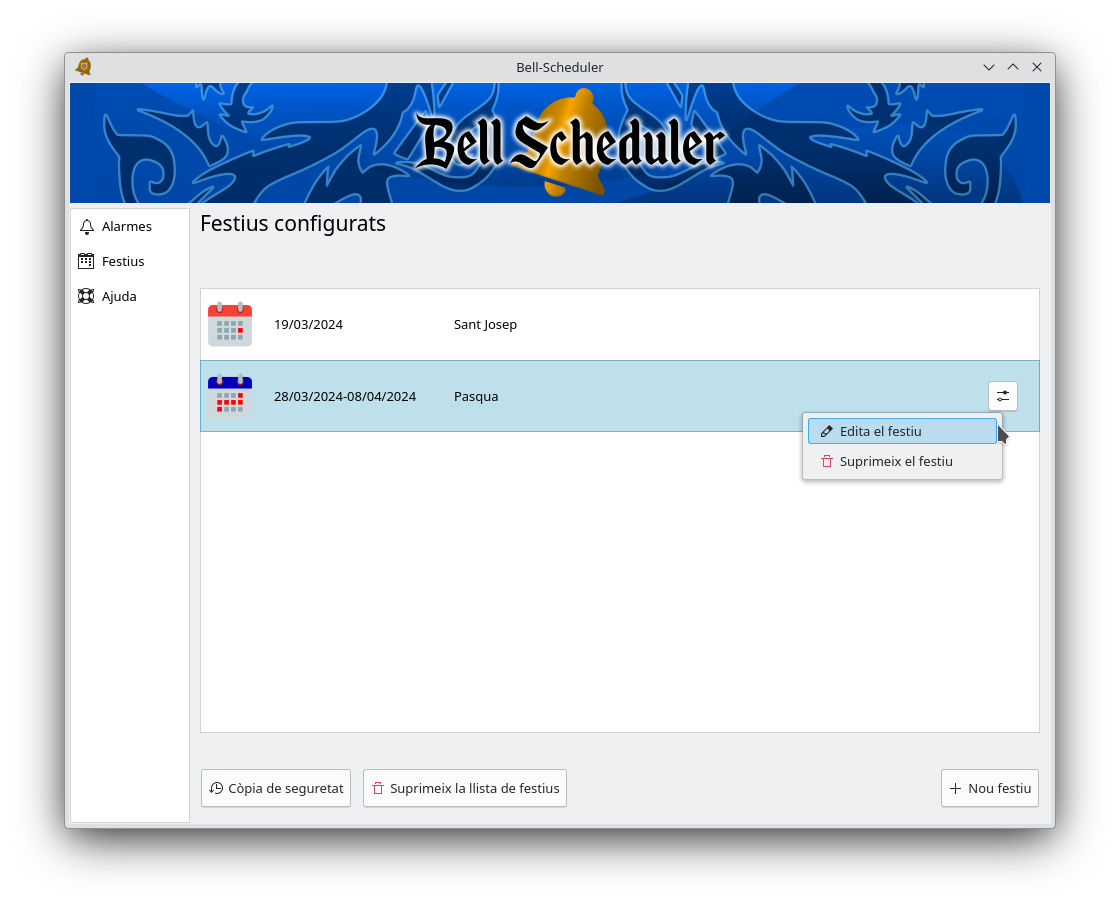The width and height of the screenshot is (1120, 905).
Task: Click the Pasqua holiday name
Action: [x=476, y=397]
